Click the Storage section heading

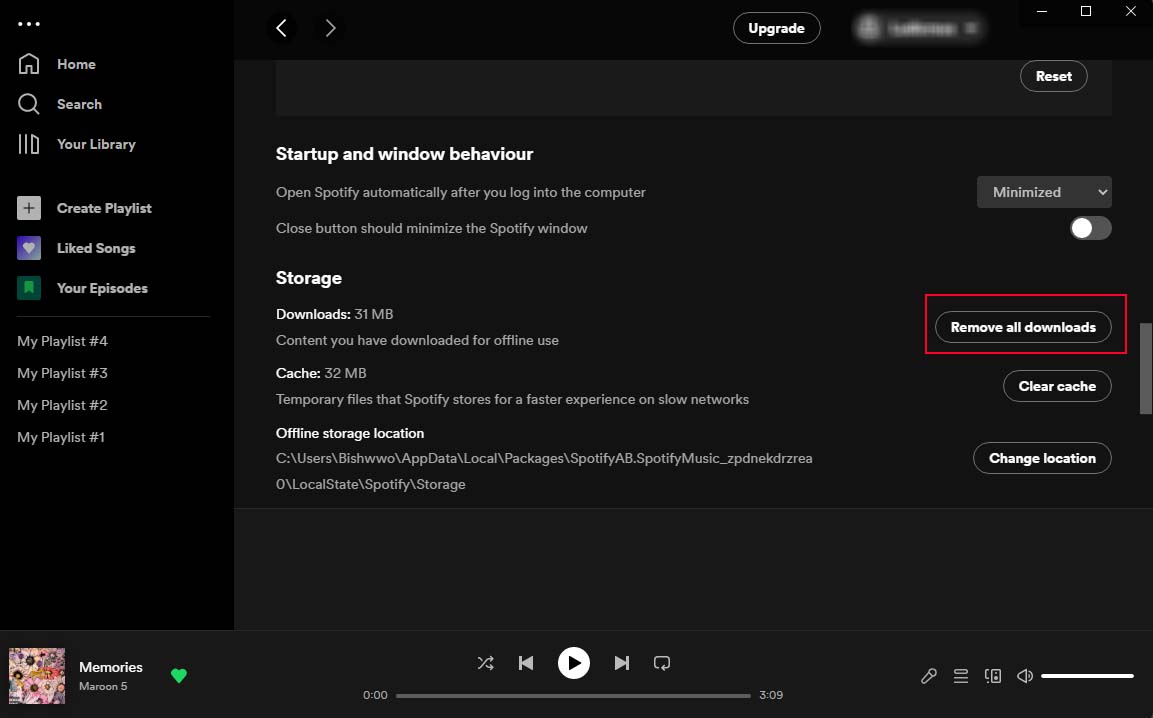pyautogui.click(x=309, y=278)
